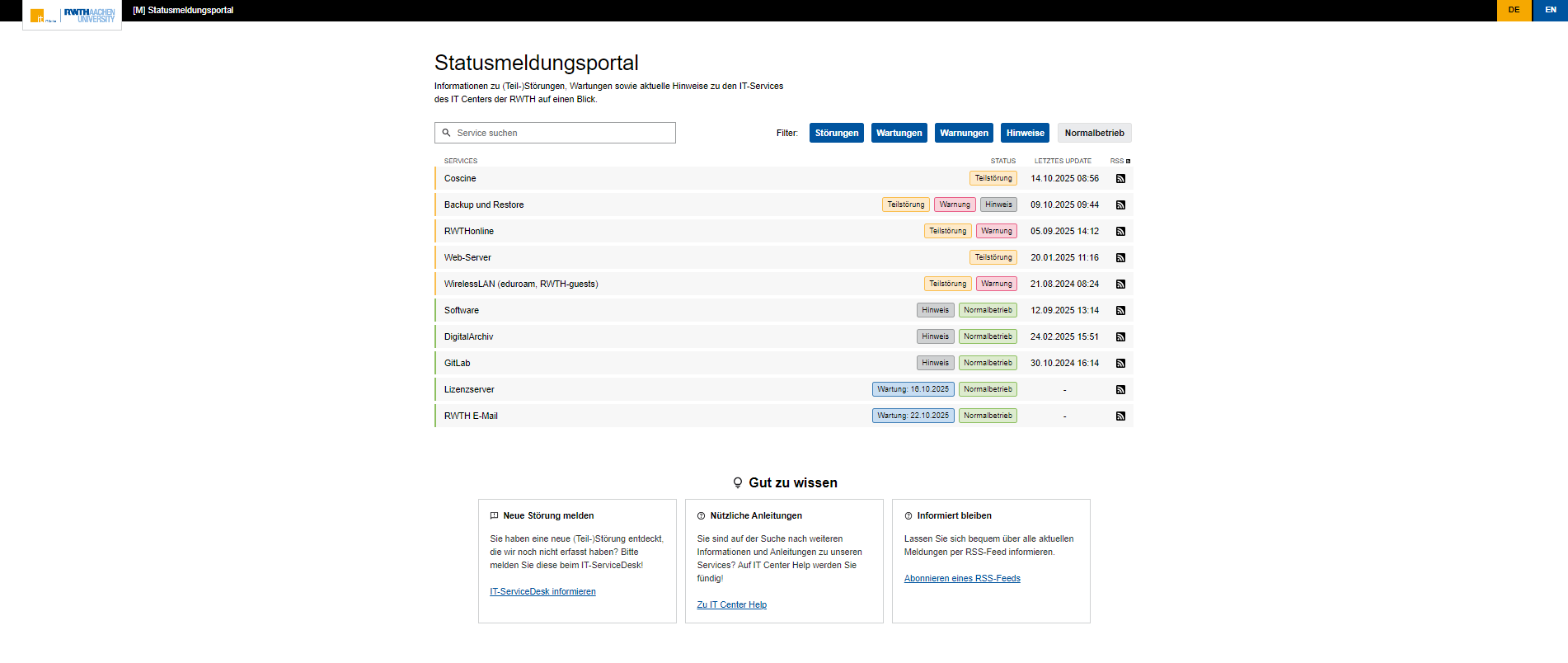This screenshot has height=663, width=1568.
Task: Open the Web-Server RSS feed icon
Action: [1120, 258]
